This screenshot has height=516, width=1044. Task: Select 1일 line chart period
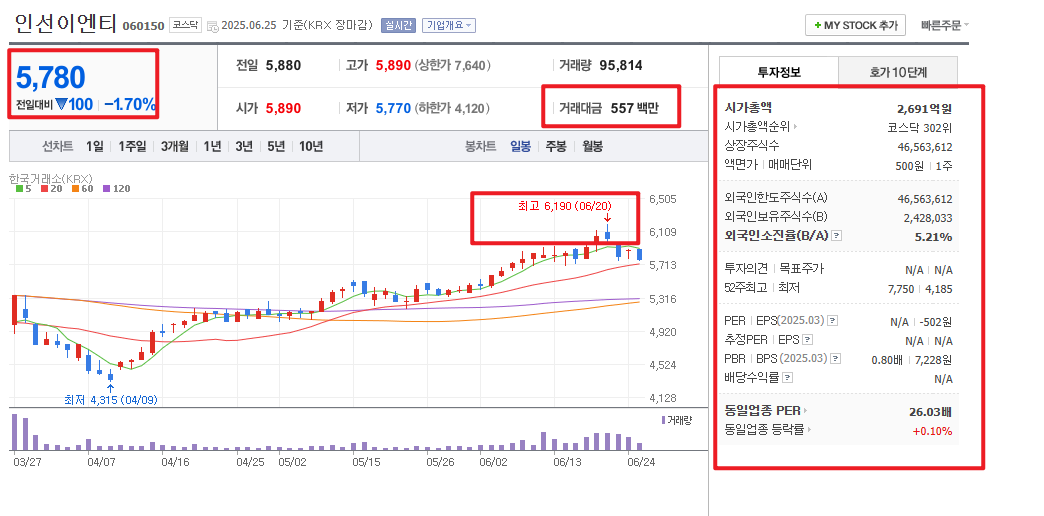pos(95,146)
